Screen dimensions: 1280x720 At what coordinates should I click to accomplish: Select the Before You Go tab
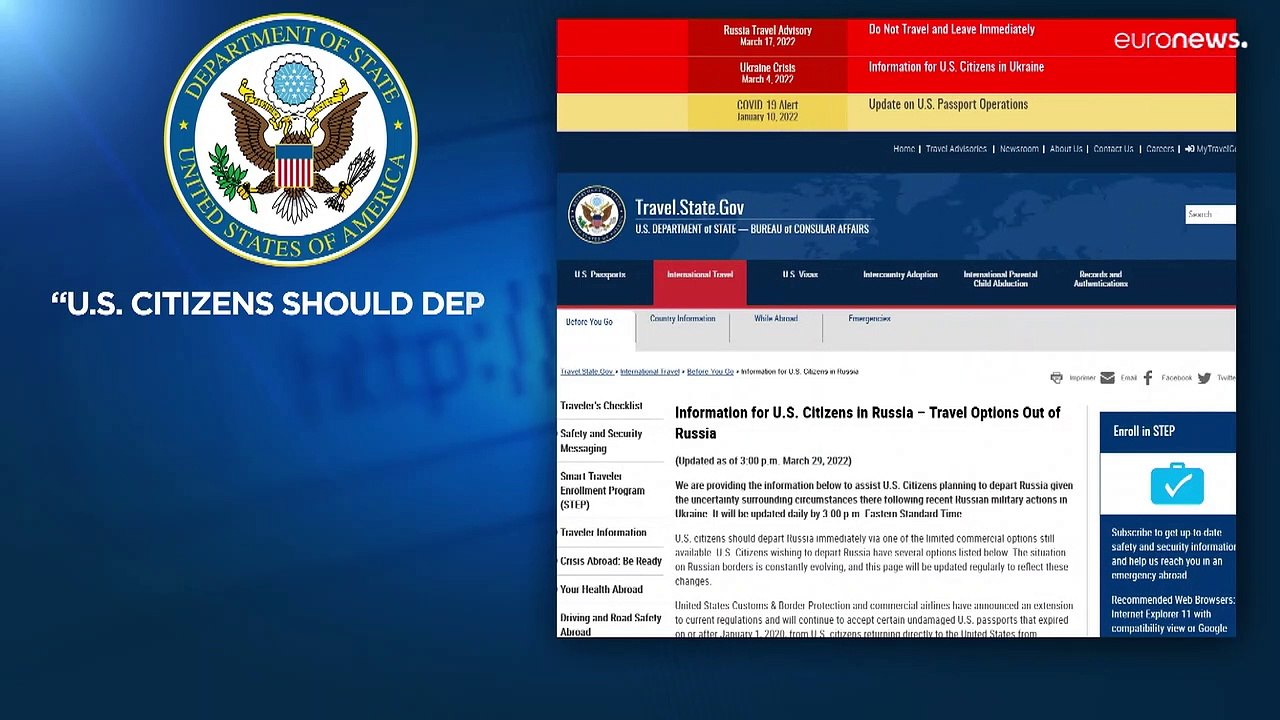coord(589,323)
